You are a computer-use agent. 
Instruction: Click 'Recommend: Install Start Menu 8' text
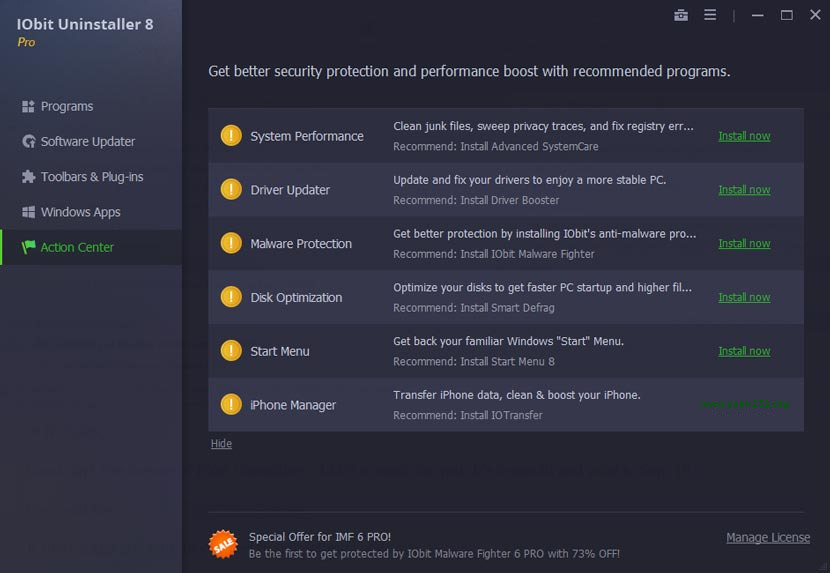tap(474, 362)
